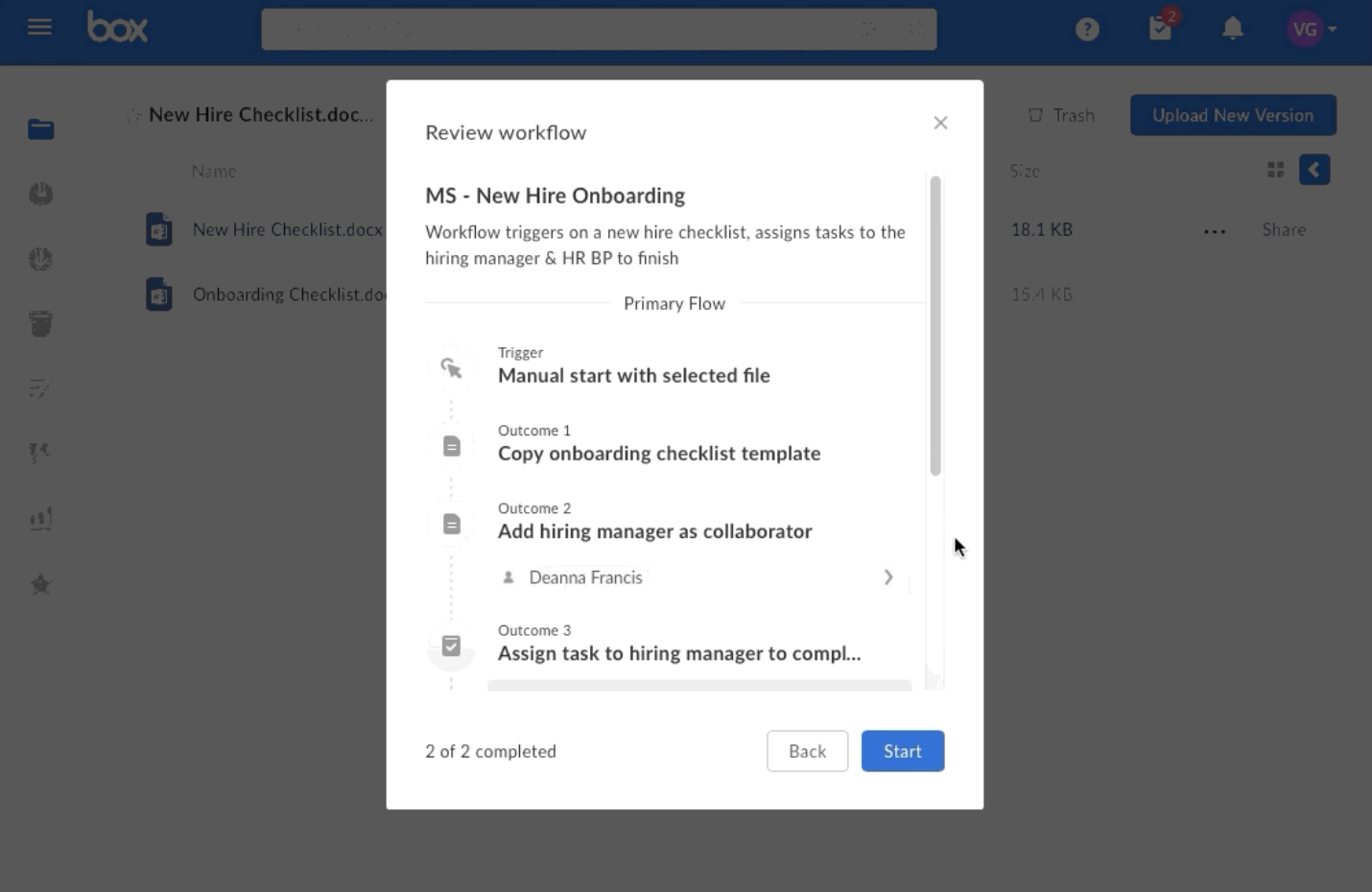Switch to grid view icon
This screenshot has height=892, width=1372.
1275,170
